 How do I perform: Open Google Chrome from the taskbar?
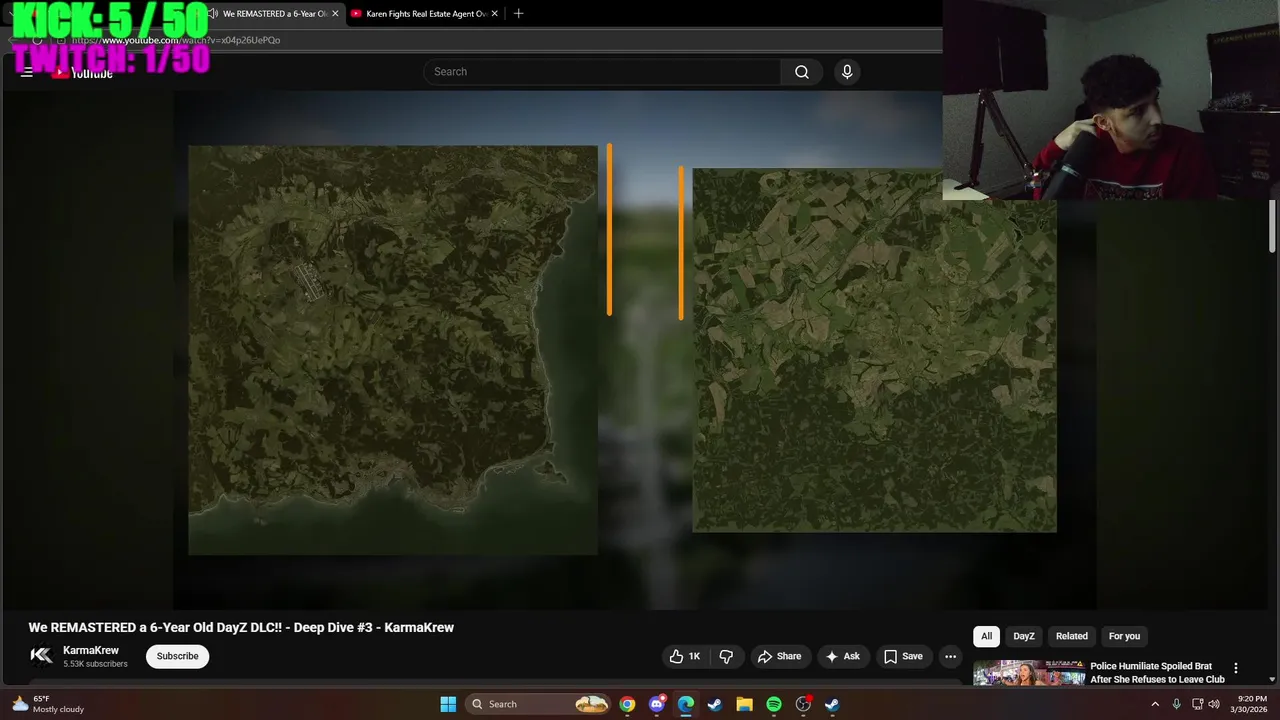tap(627, 704)
